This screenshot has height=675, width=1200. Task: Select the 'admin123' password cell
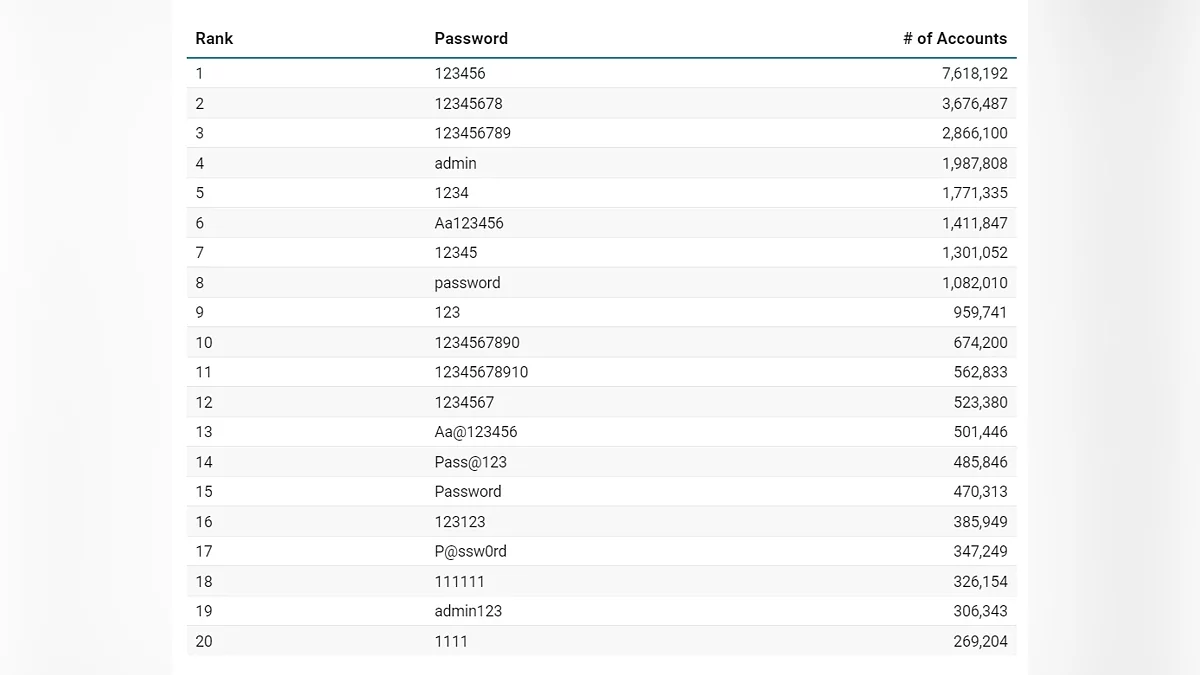[468, 611]
